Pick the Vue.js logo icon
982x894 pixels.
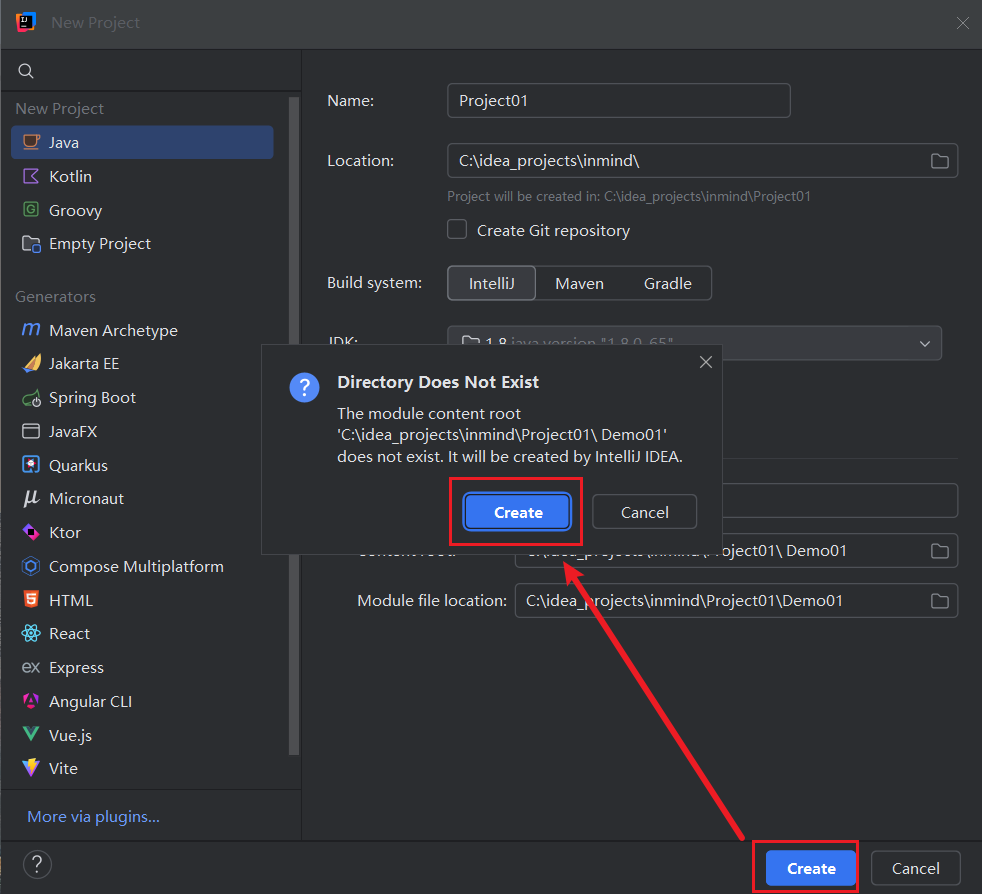31,734
